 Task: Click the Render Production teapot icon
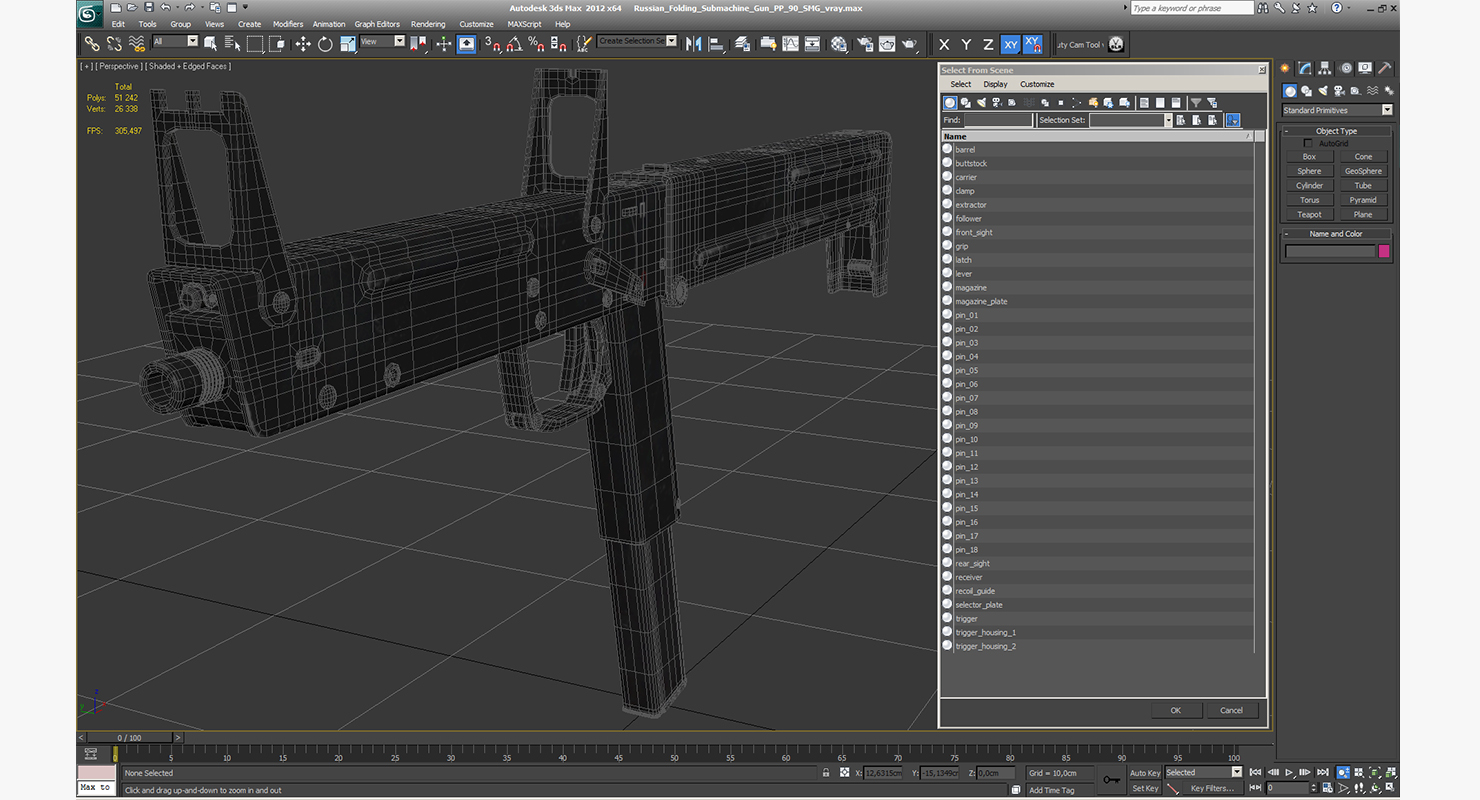click(x=909, y=44)
